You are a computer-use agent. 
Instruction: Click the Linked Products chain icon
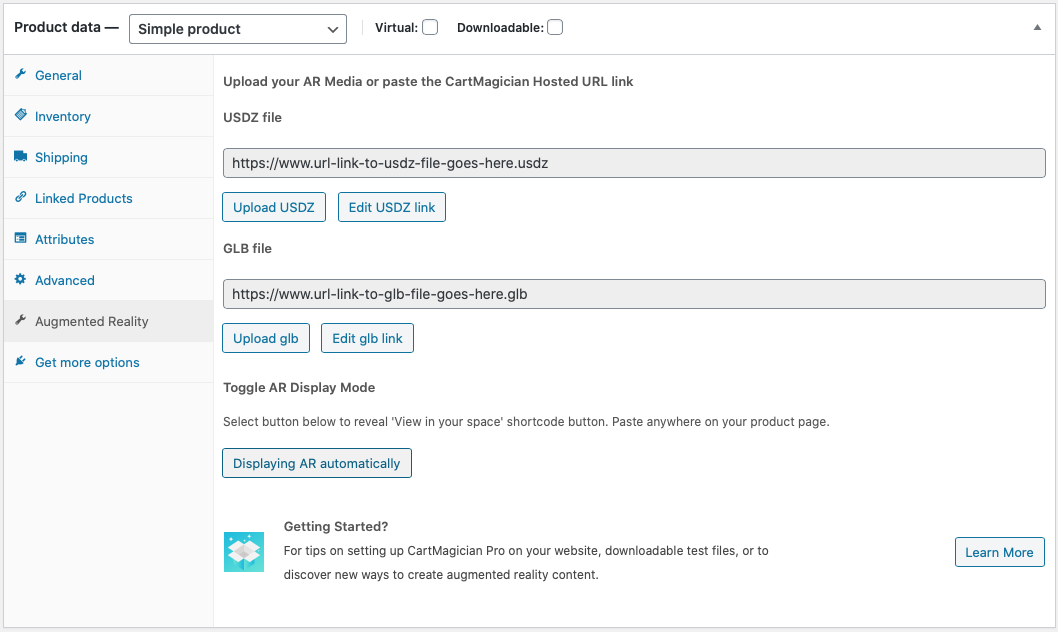20,198
